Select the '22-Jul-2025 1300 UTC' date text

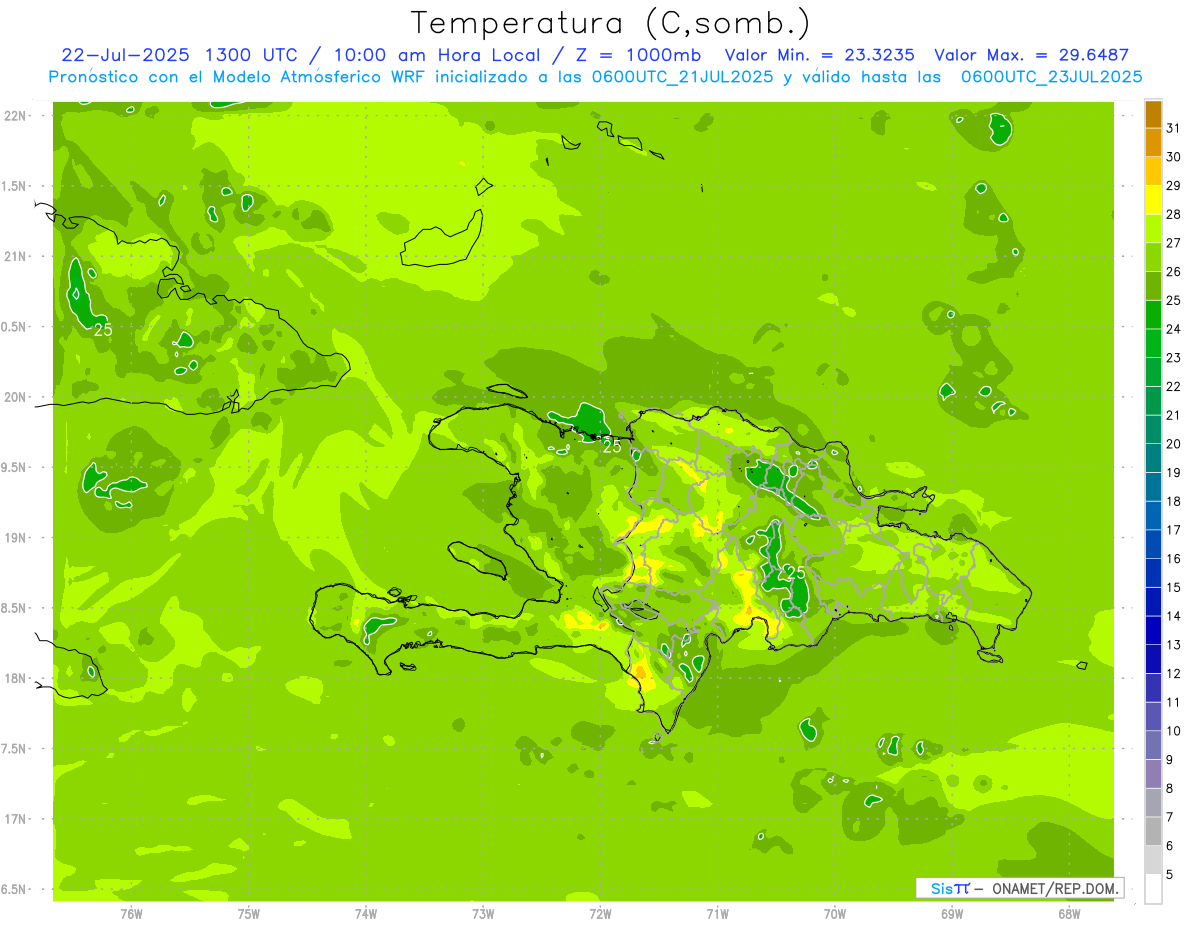click(178, 55)
